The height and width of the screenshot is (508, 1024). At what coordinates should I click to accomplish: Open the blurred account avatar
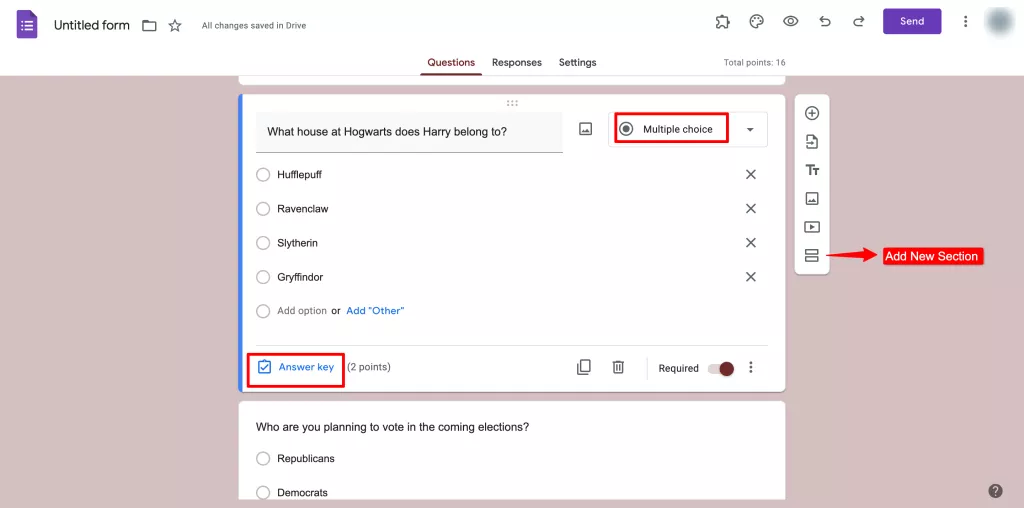[x=999, y=22]
